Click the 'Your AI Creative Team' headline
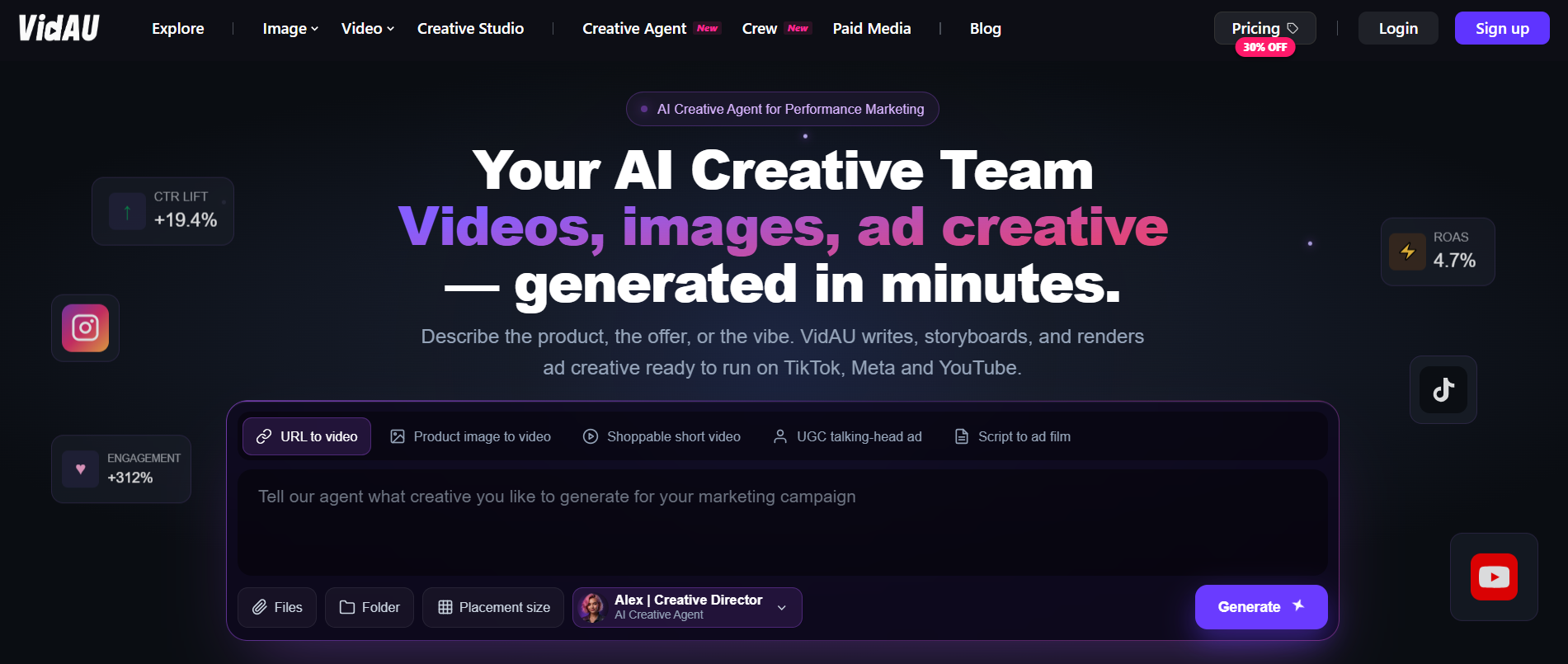 click(783, 171)
